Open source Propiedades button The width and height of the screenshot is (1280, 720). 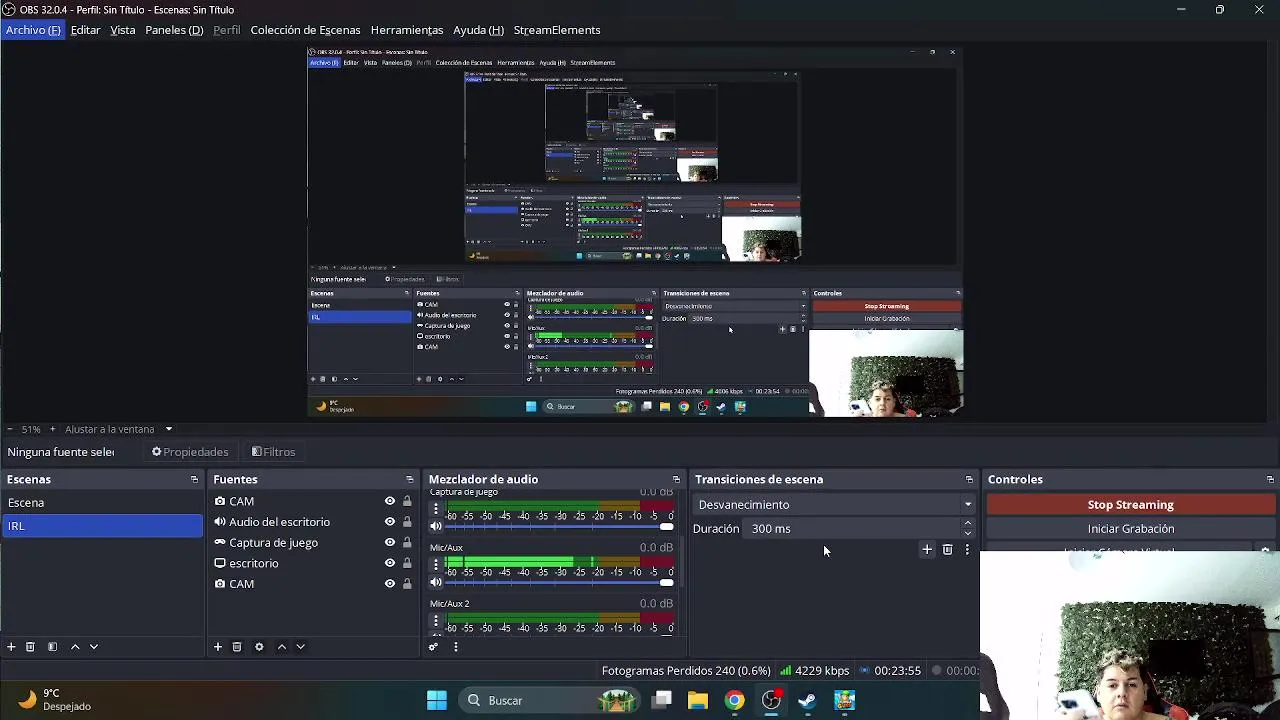click(x=190, y=452)
